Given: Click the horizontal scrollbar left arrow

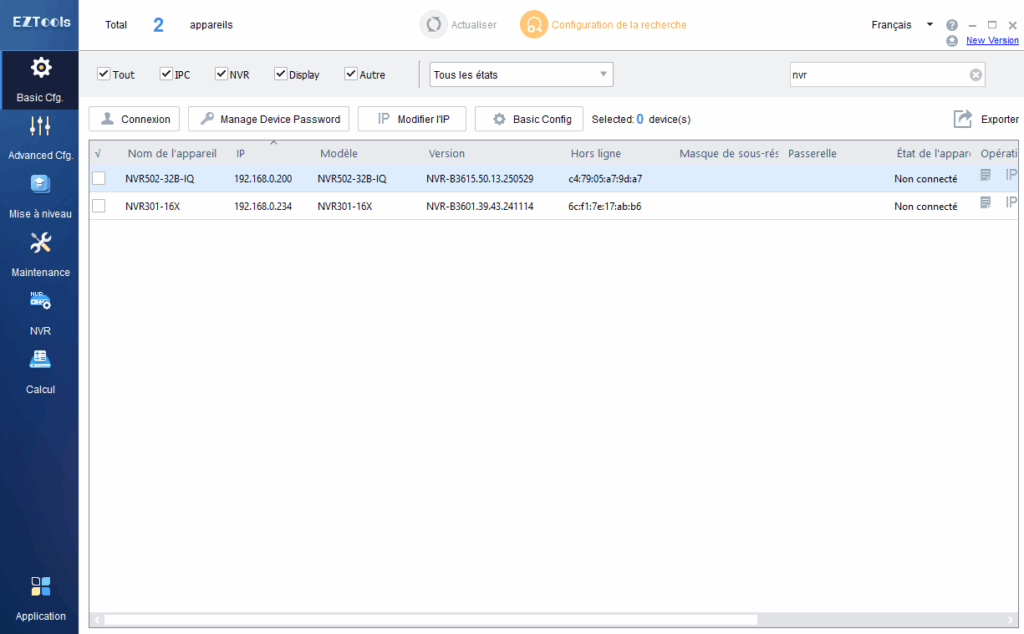Looking at the screenshot, I should pyautogui.click(x=97, y=620).
